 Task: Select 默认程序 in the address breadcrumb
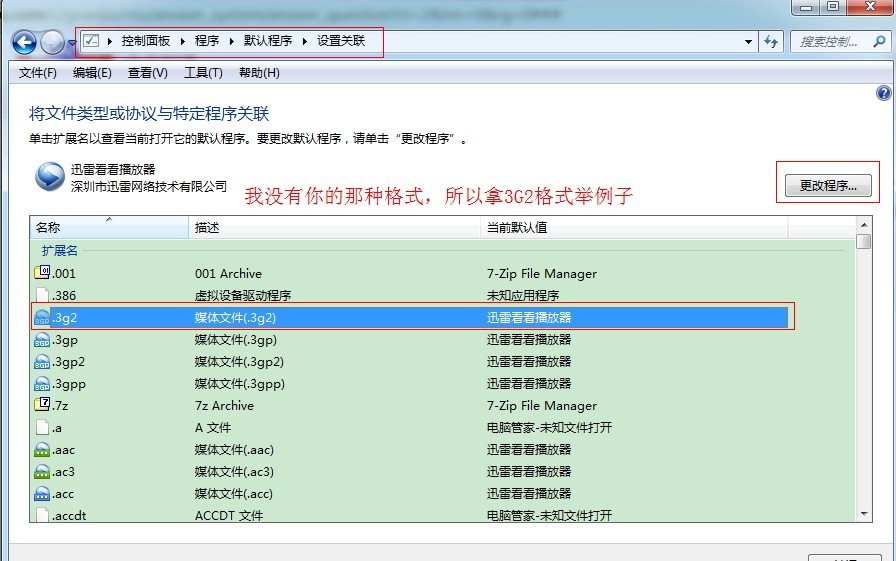(268, 41)
